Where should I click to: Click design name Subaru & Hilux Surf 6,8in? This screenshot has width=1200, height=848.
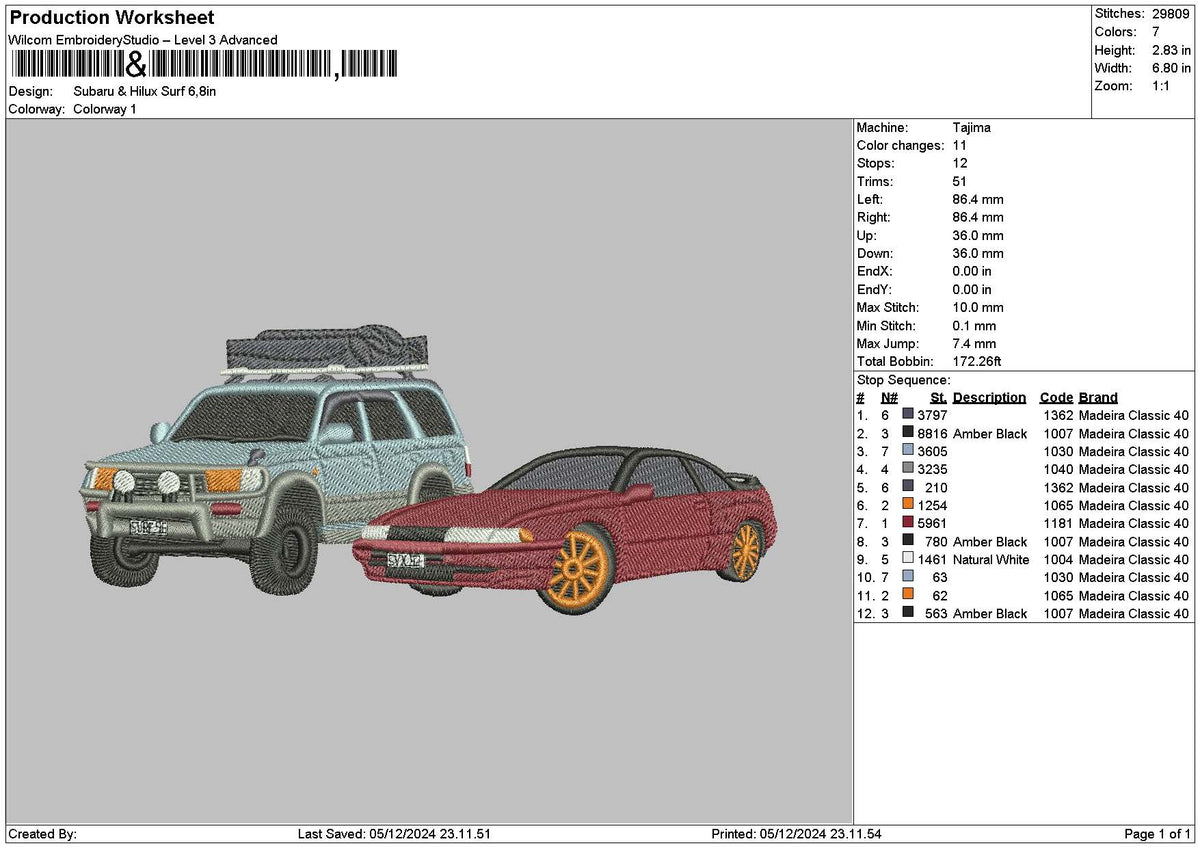(x=145, y=91)
